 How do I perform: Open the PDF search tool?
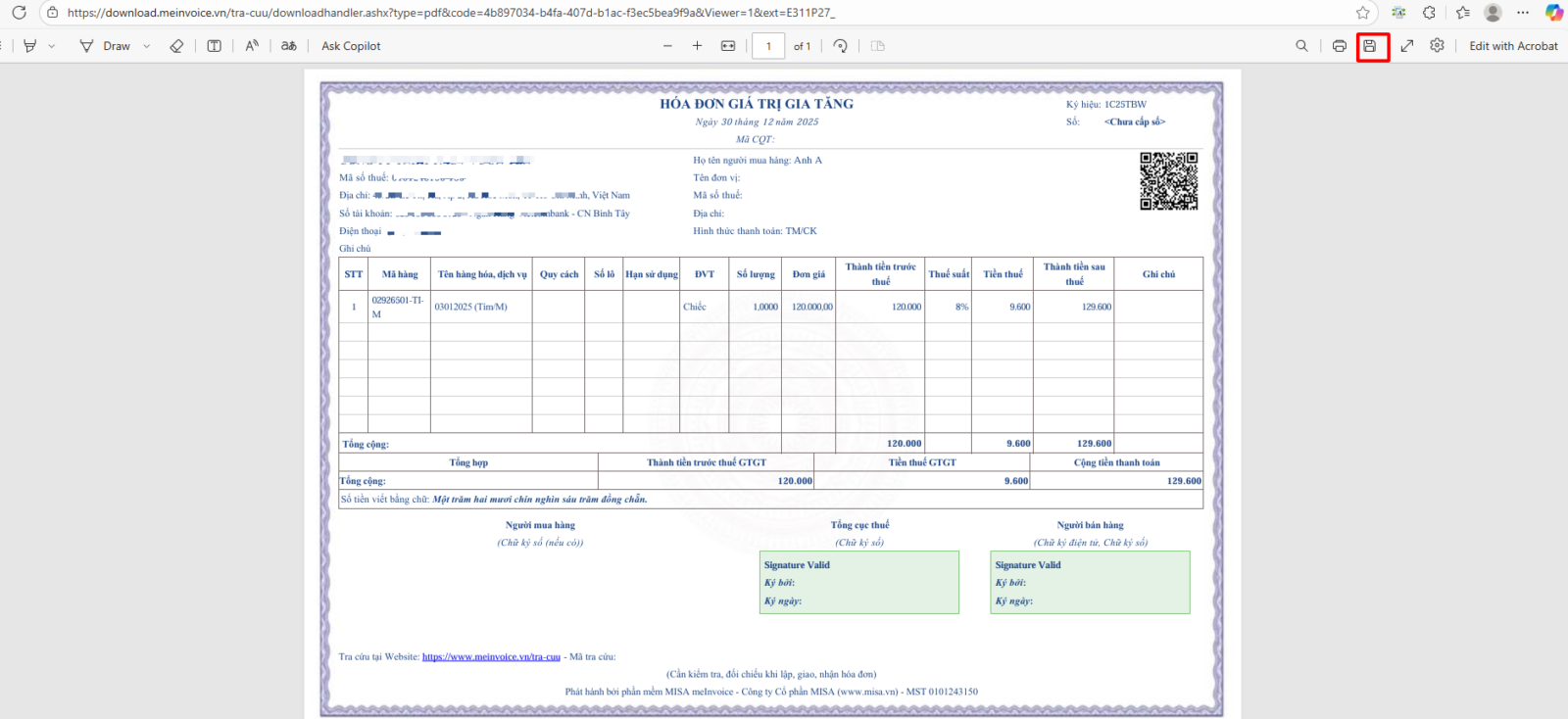click(1301, 46)
